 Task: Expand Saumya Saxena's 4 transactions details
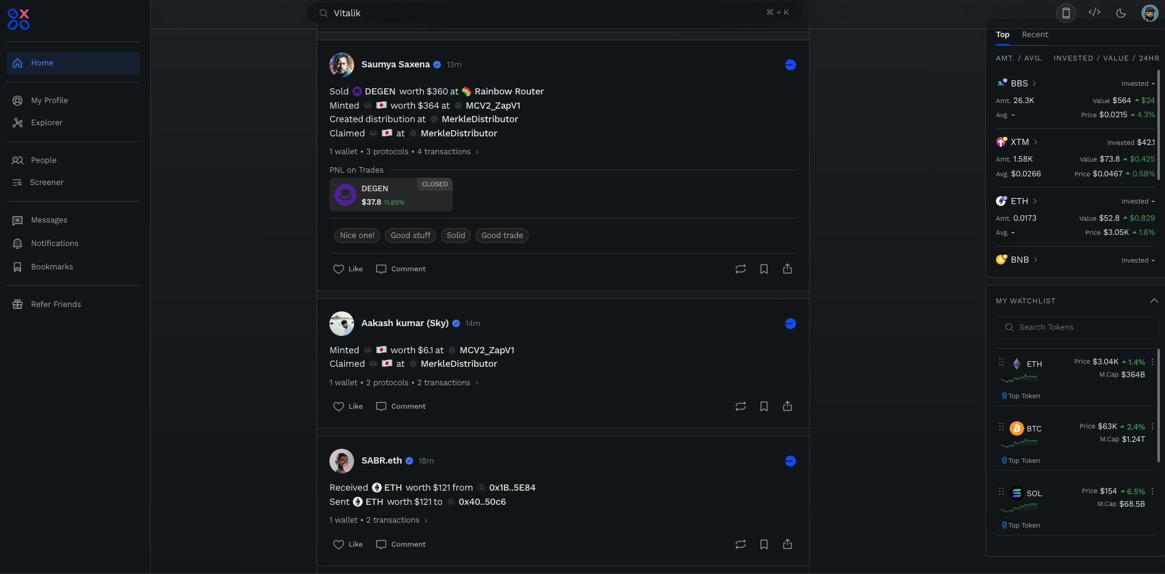pyautogui.click(x=448, y=152)
